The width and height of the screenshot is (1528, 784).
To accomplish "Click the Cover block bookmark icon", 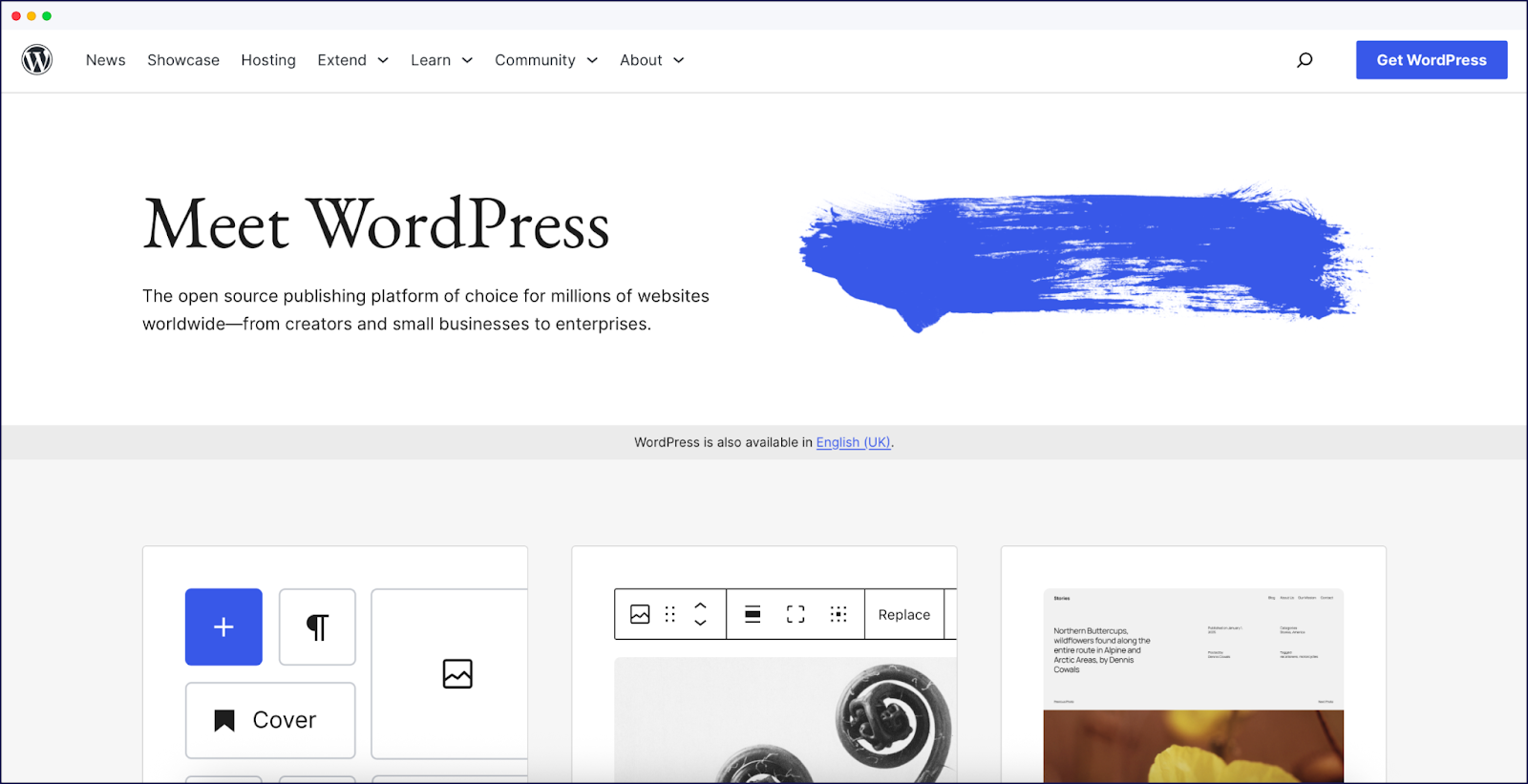I will point(224,720).
